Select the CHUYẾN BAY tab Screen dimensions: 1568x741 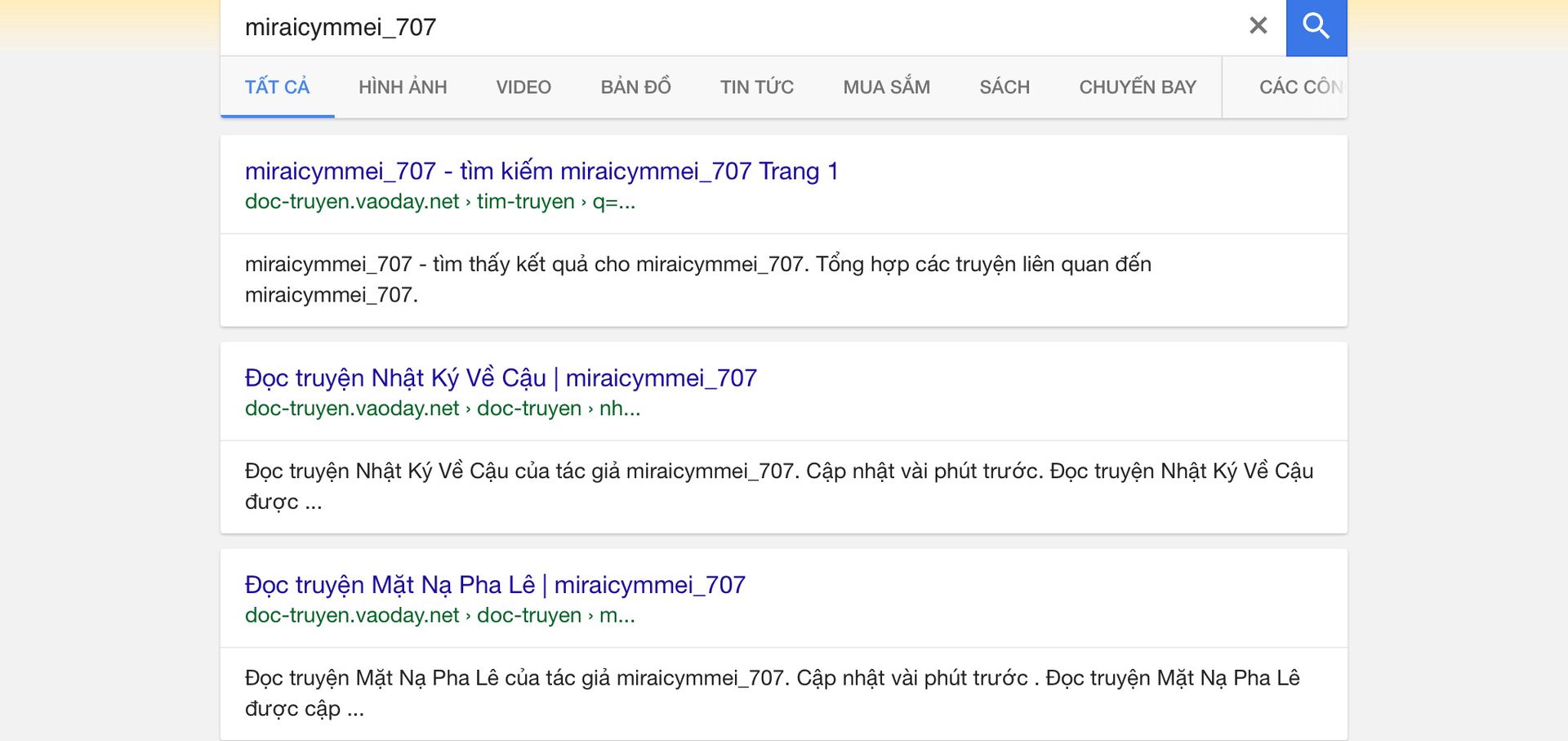tap(1138, 87)
